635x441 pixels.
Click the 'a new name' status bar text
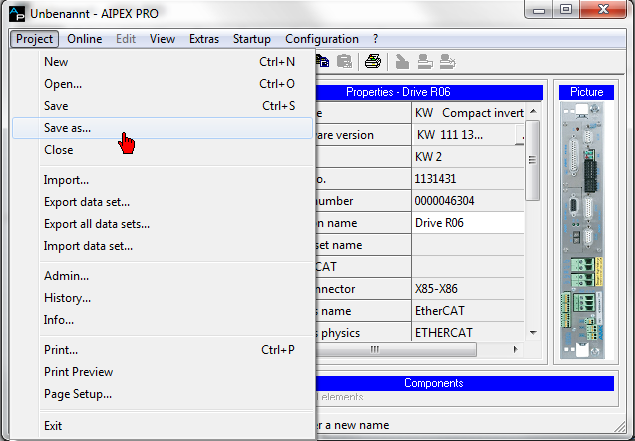pyautogui.click(x=356, y=425)
